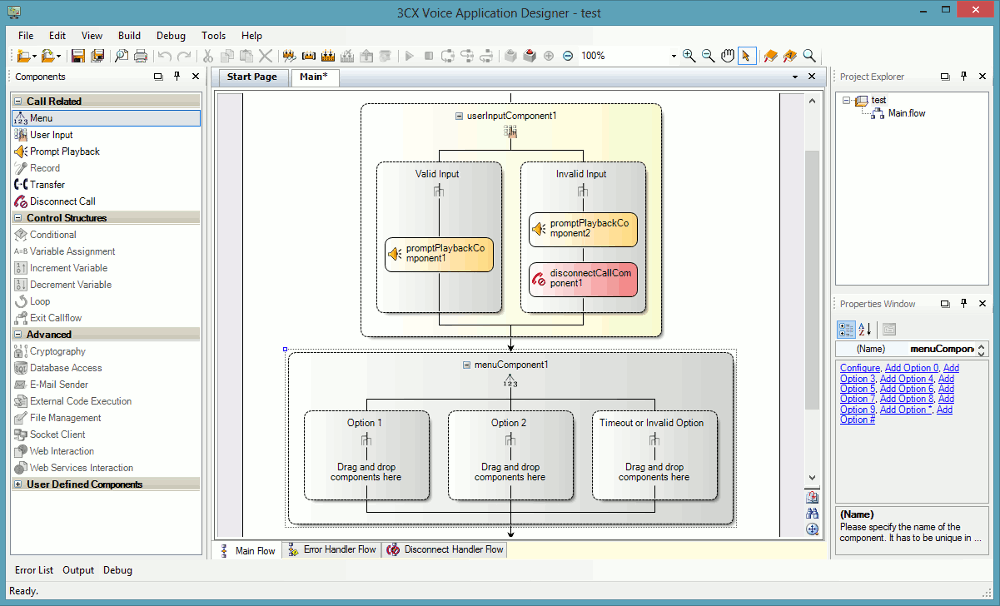The image size is (1000, 606).
Task: Click the Add Option 4 link
Action: (x=906, y=378)
